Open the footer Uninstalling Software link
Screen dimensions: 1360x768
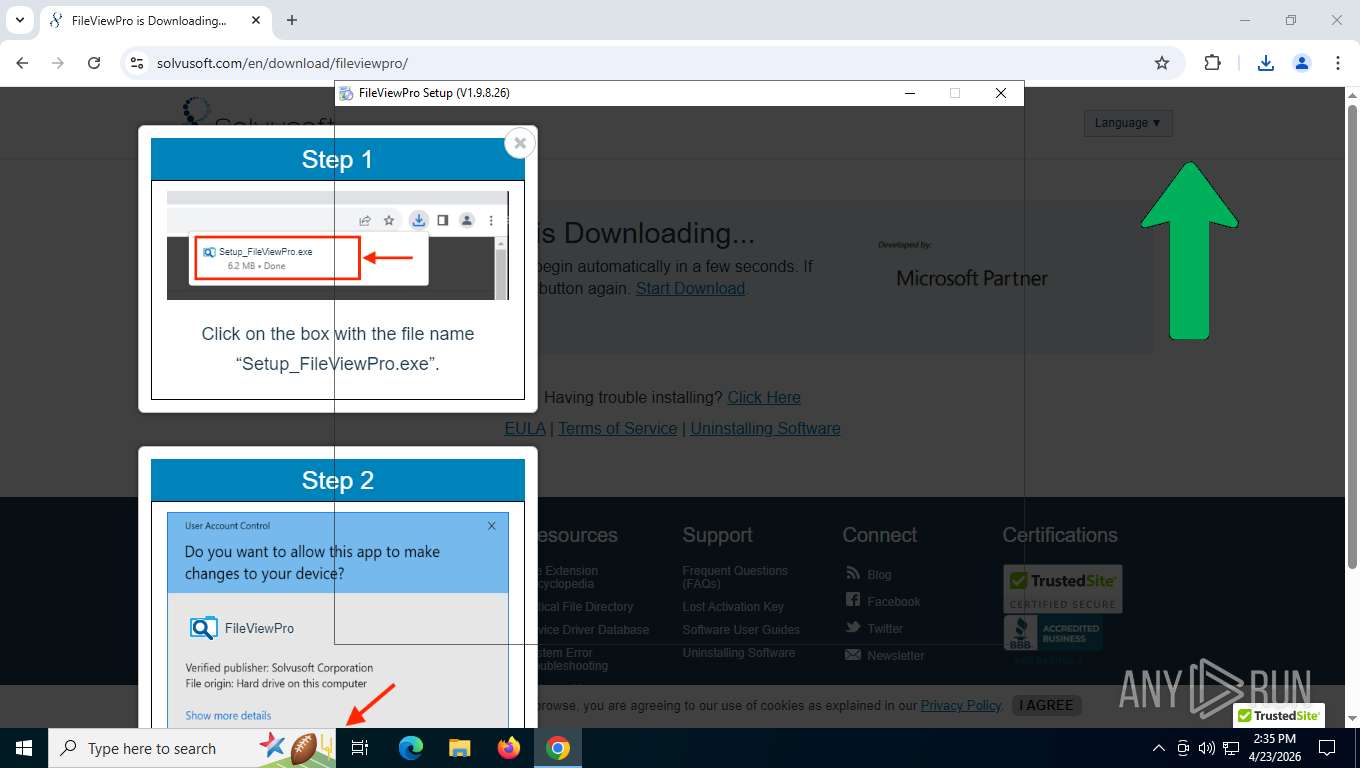click(x=739, y=653)
